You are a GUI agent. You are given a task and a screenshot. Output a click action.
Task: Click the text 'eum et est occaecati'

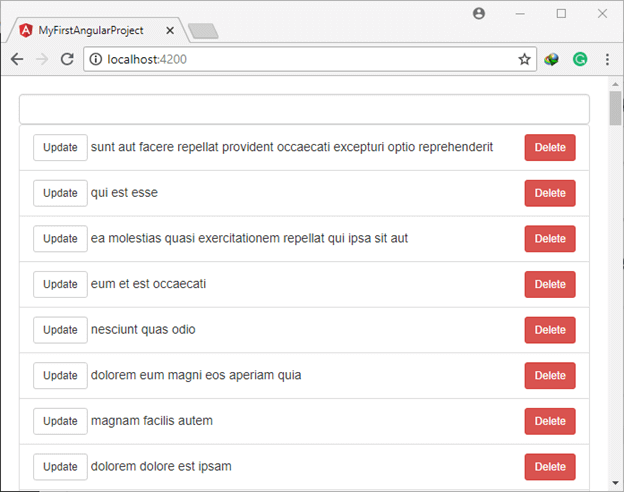pyautogui.click(x=148, y=284)
